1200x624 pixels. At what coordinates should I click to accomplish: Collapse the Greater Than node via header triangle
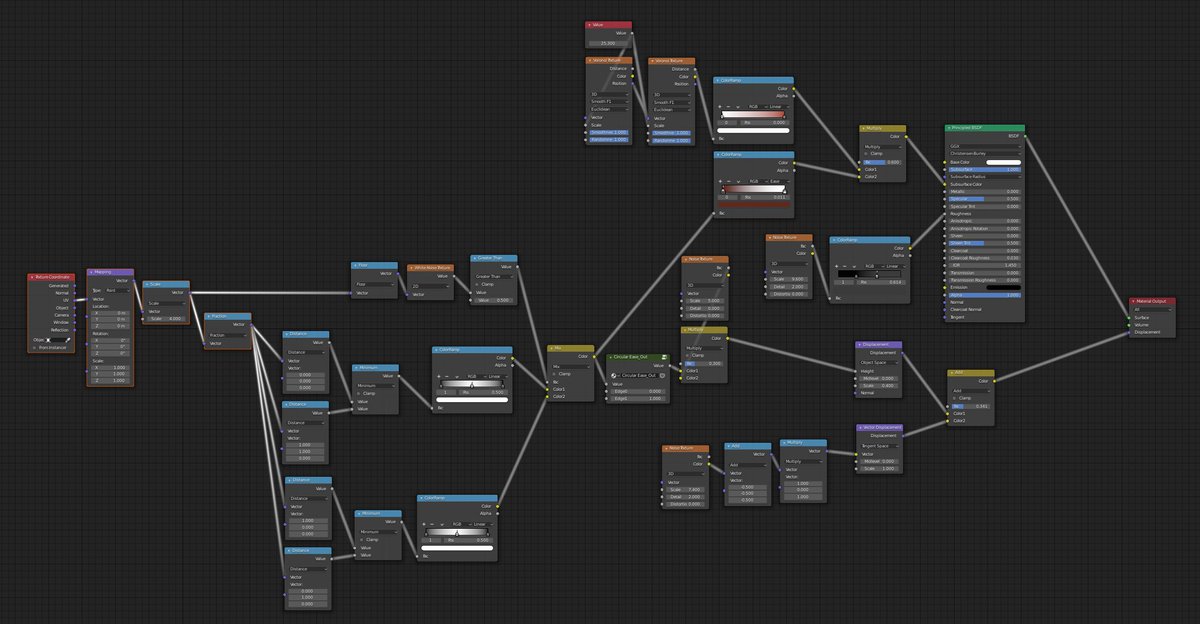pyautogui.click(x=474, y=258)
